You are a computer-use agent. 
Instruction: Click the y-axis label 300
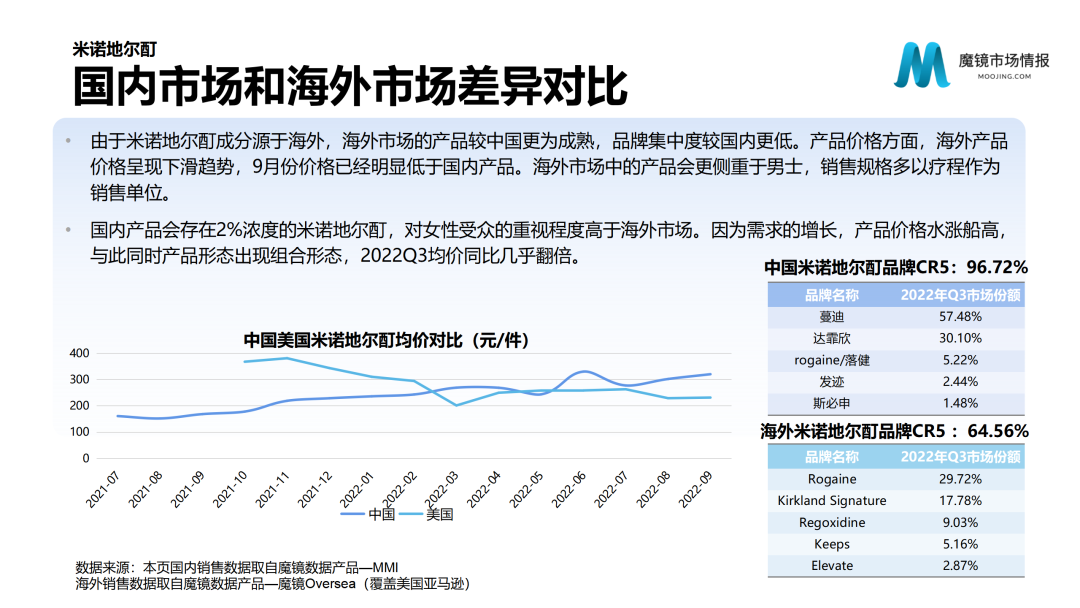pyautogui.click(x=79, y=379)
